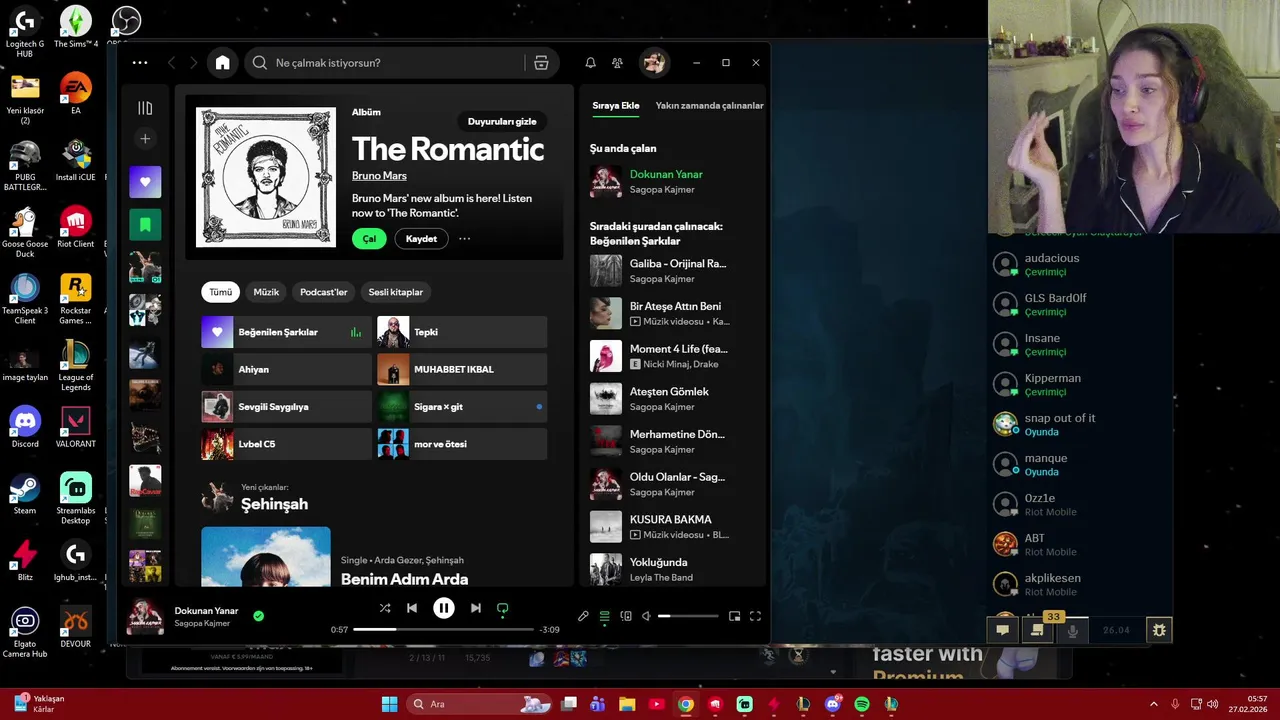
Task: Open the Steam desktop shortcut
Action: click(x=25, y=494)
